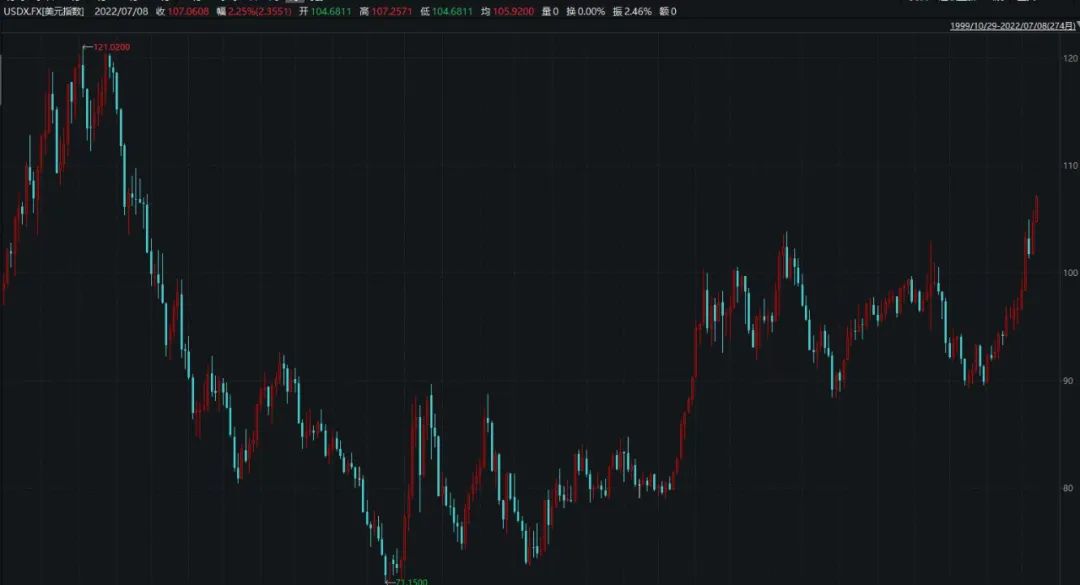
Task: Click the 100 price axis label
Action: pyautogui.click(x=1070, y=273)
